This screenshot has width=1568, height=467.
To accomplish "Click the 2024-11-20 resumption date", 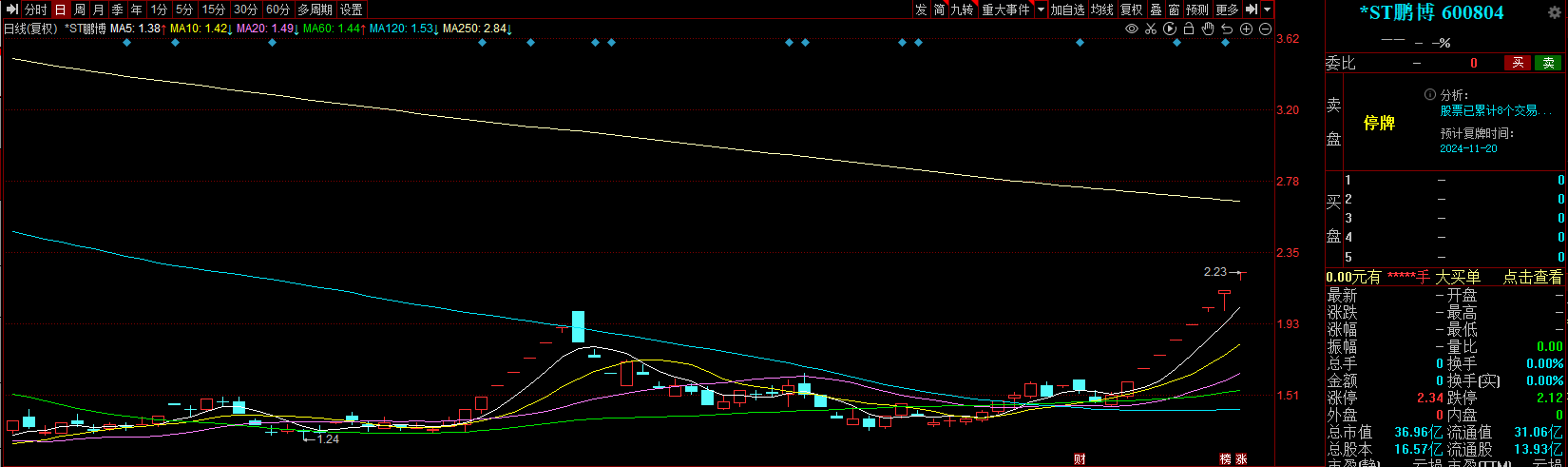I will 1468,148.
